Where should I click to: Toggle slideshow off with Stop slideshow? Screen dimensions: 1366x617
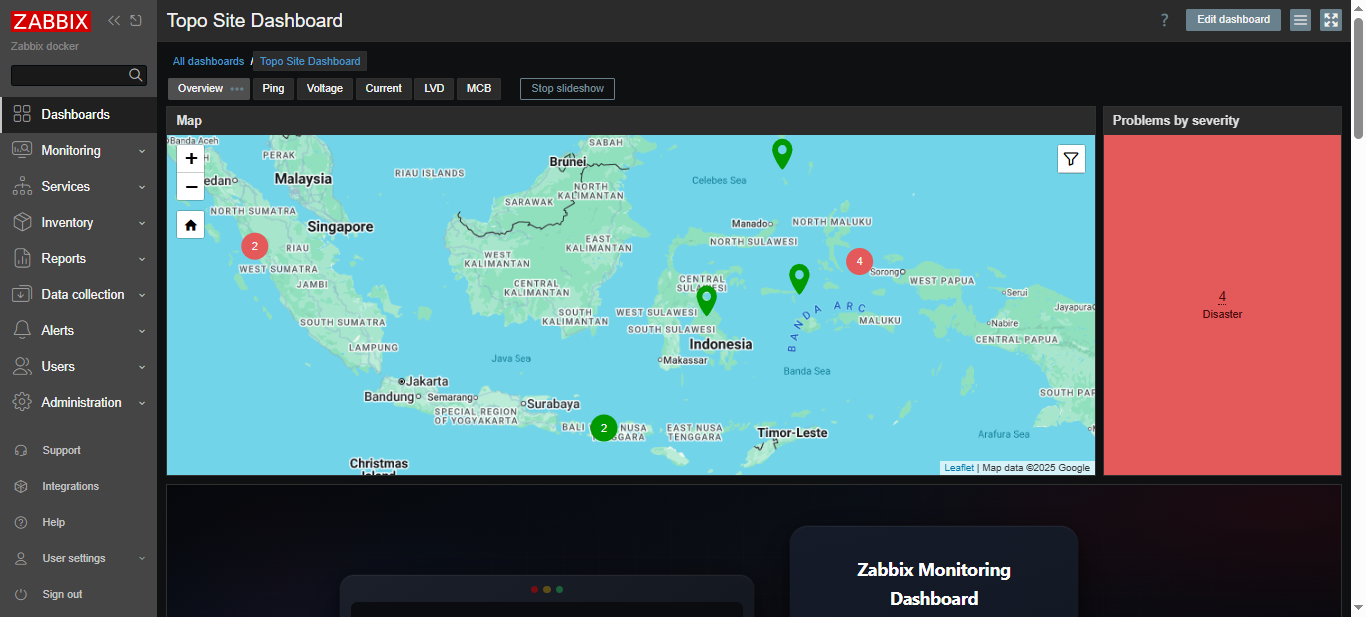click(x=567, y=89)
